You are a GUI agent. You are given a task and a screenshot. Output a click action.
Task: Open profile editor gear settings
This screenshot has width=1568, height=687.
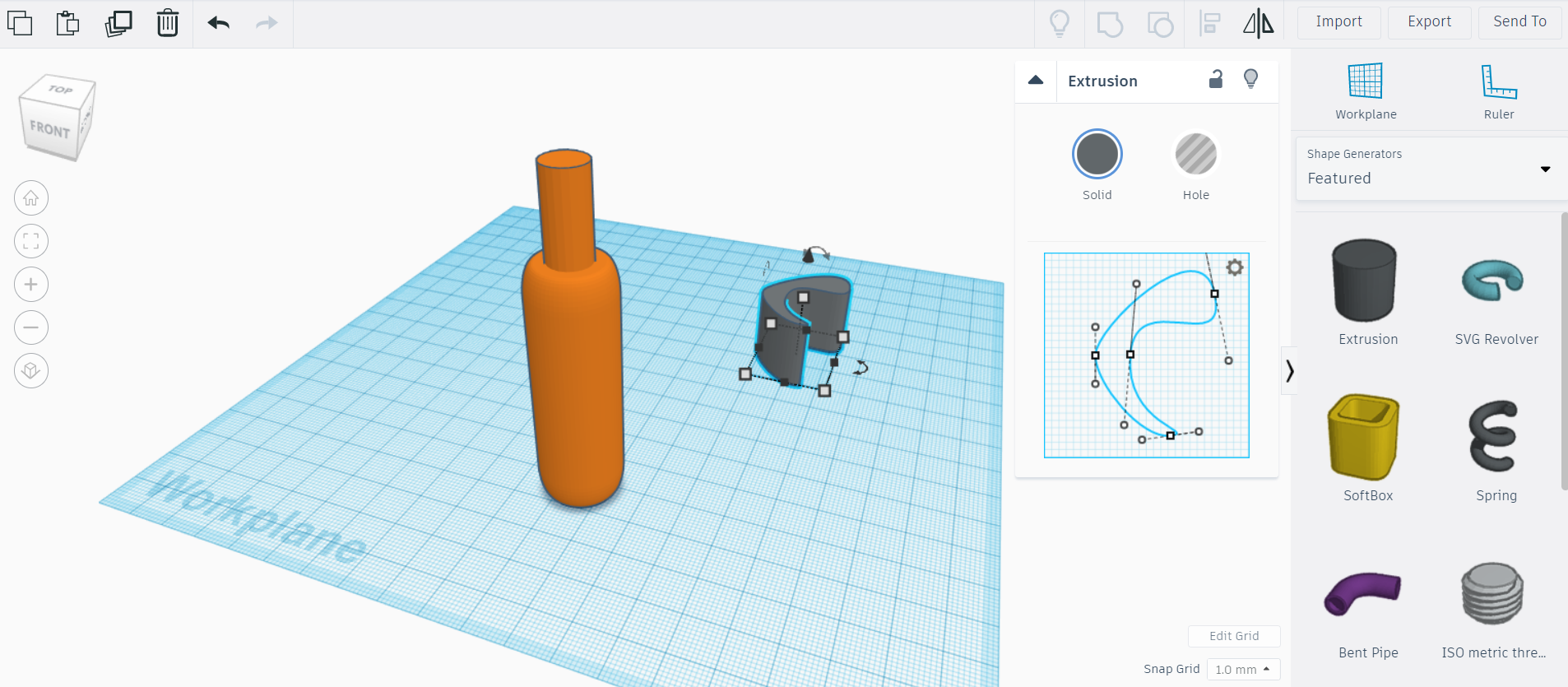pos(1234,267)
